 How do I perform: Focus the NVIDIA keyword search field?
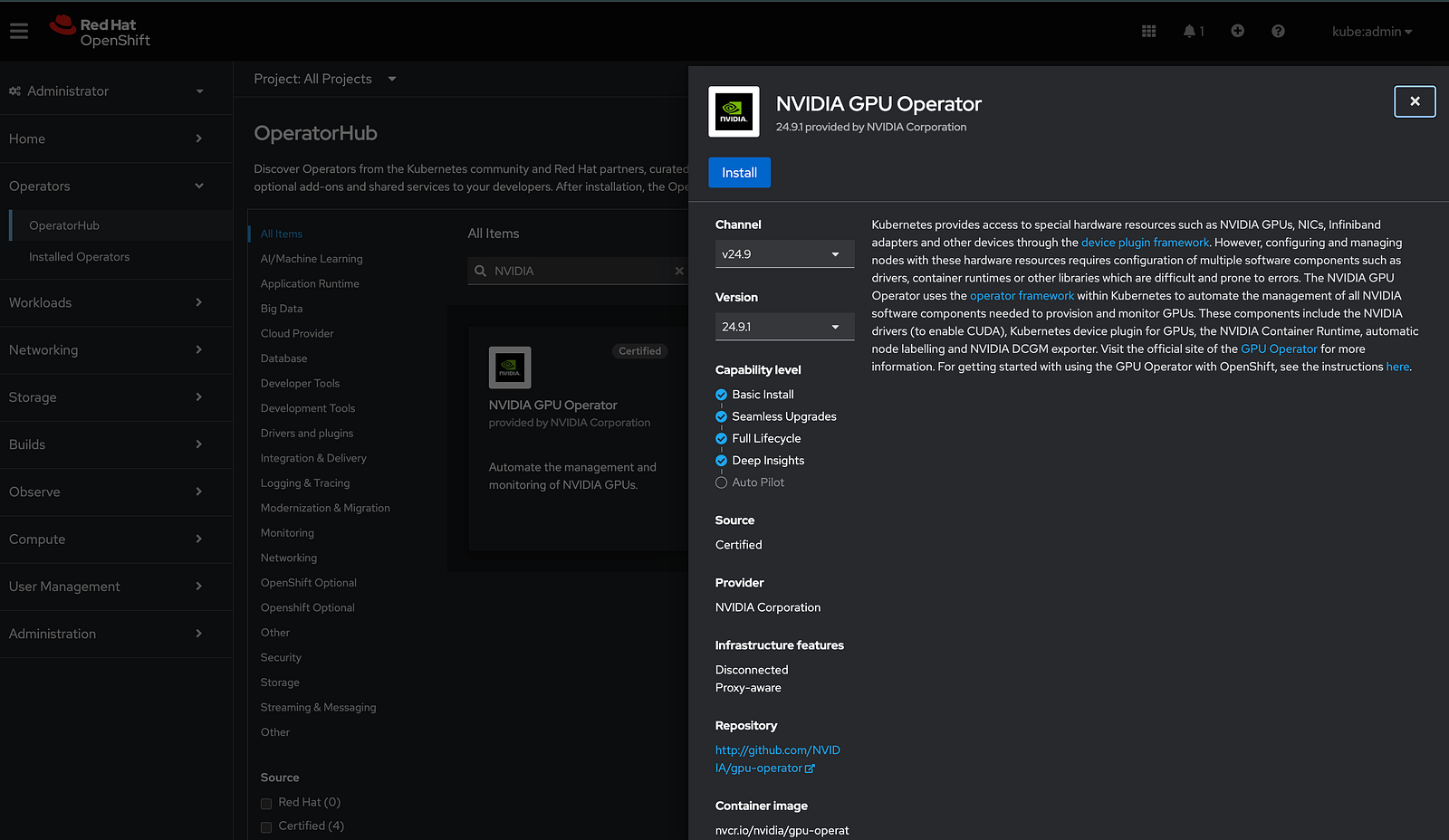[x=578, y=271]
